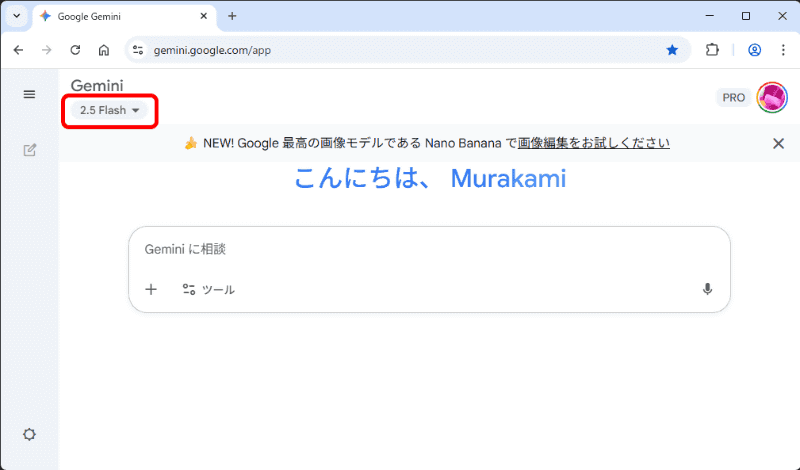Open settings gear in Gemini sidebar

click(x=29, y=434)
